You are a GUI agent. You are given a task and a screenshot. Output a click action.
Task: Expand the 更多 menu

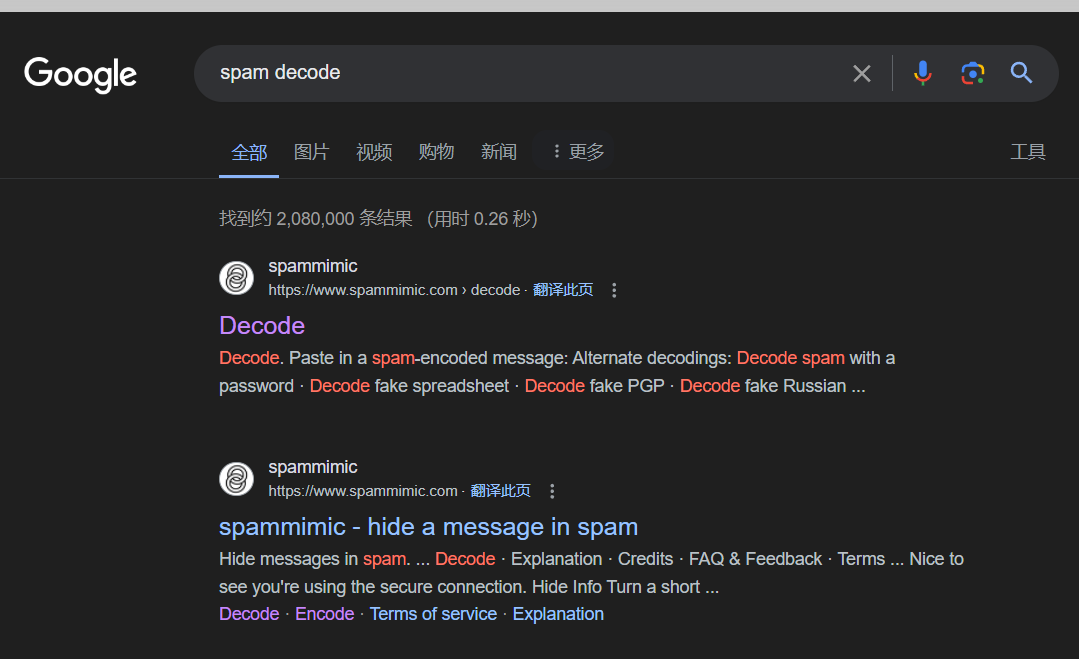[x=578, y=152]
